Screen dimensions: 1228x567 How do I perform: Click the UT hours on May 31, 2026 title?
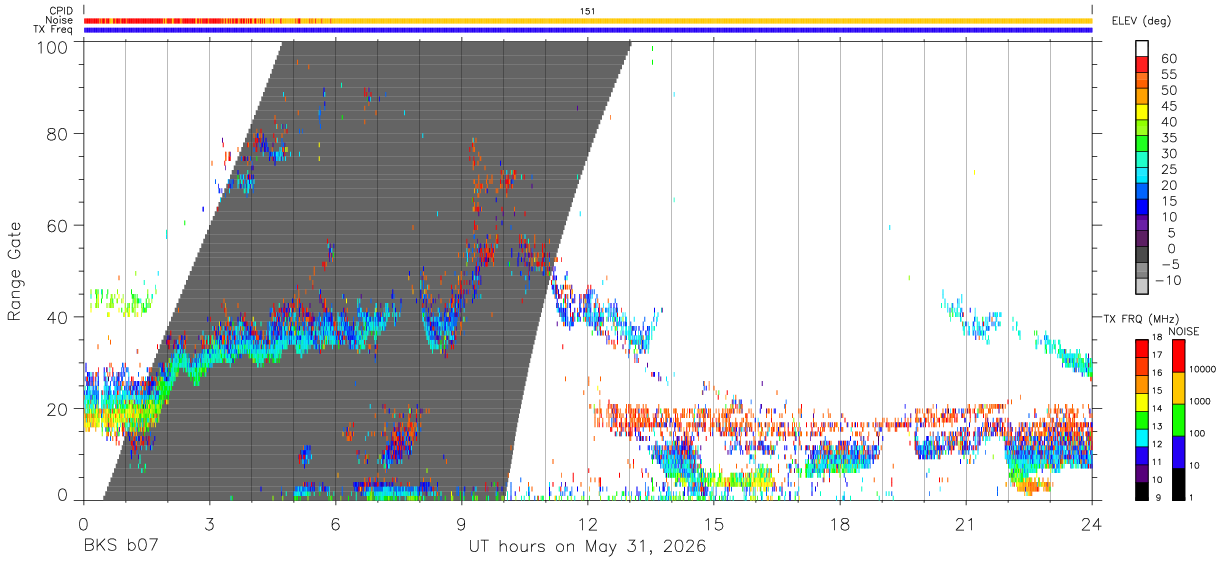(x=587, y=547)
